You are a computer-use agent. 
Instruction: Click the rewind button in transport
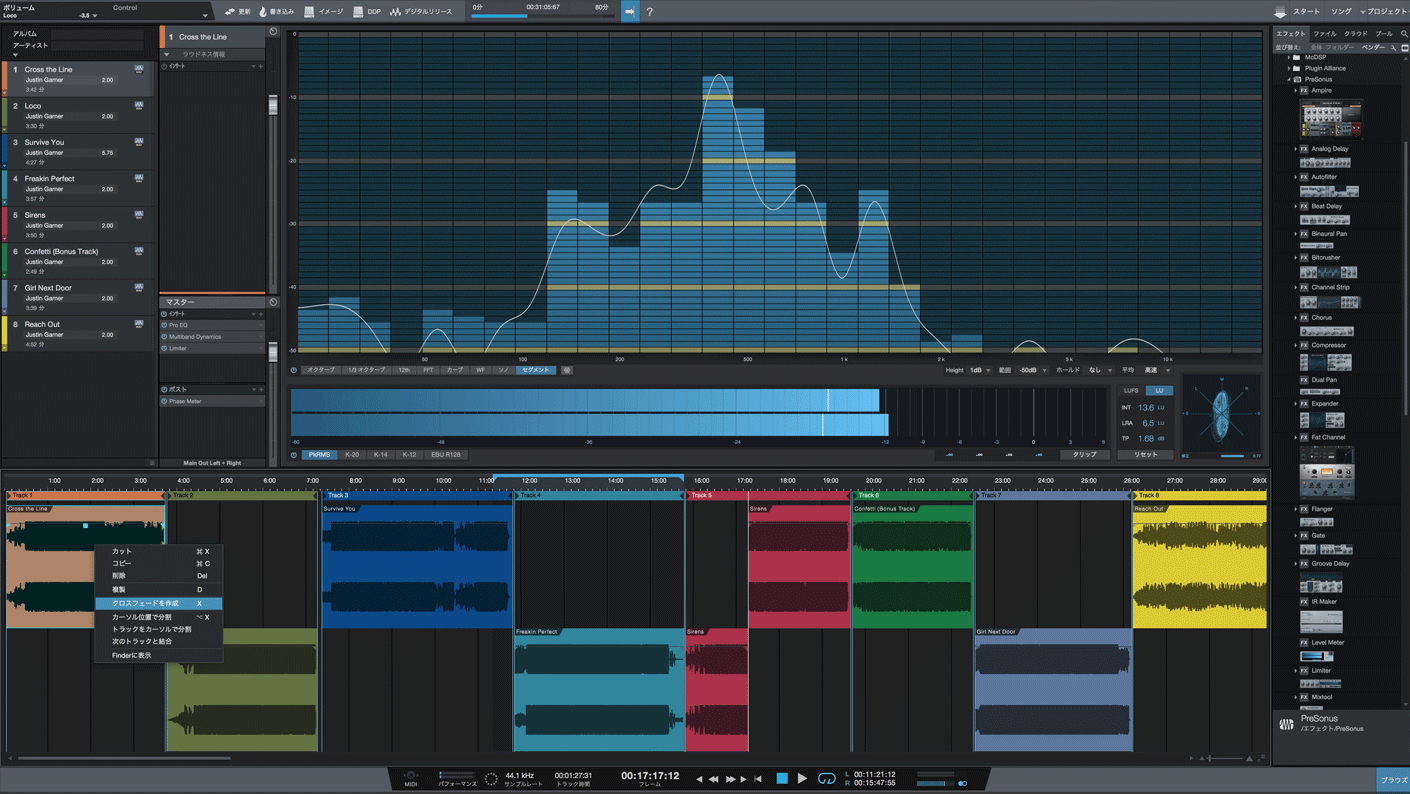point(714,778)
